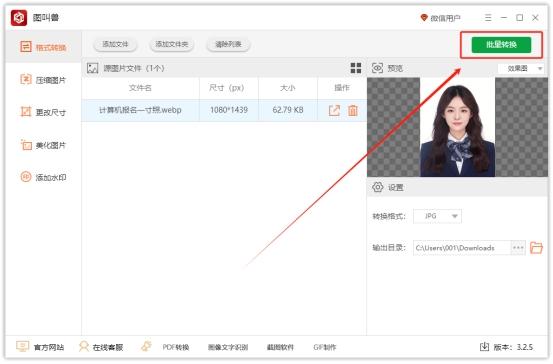Screen dimensions: 553x364
Task: Click the 图叫兽 app logo icon
Action: coord(19,18)
